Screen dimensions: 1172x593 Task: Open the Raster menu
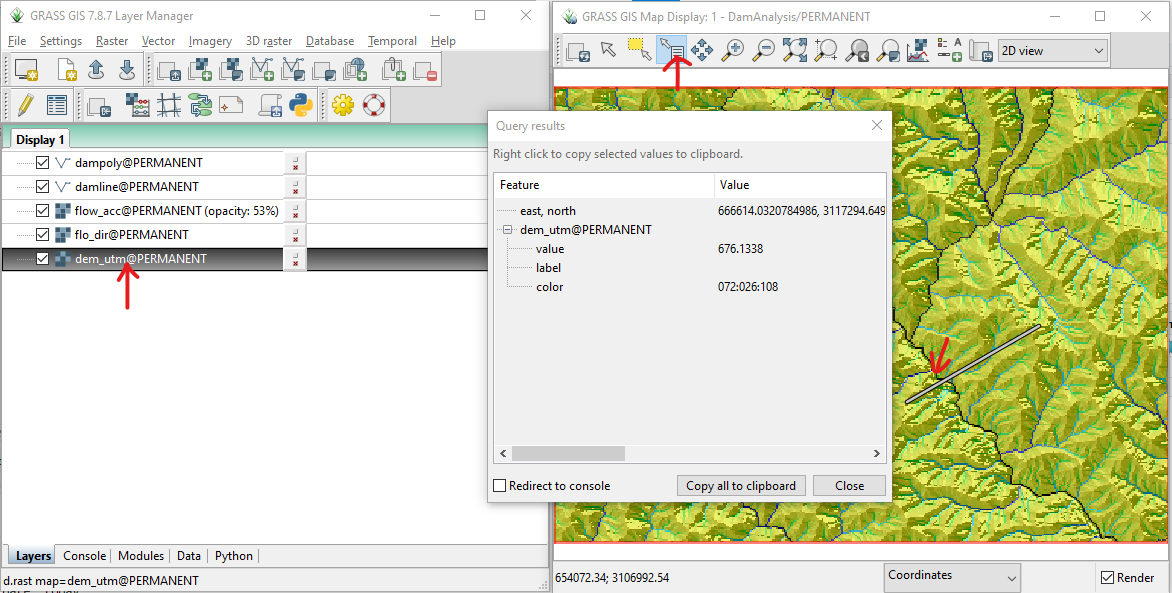[x=112, y=41]
